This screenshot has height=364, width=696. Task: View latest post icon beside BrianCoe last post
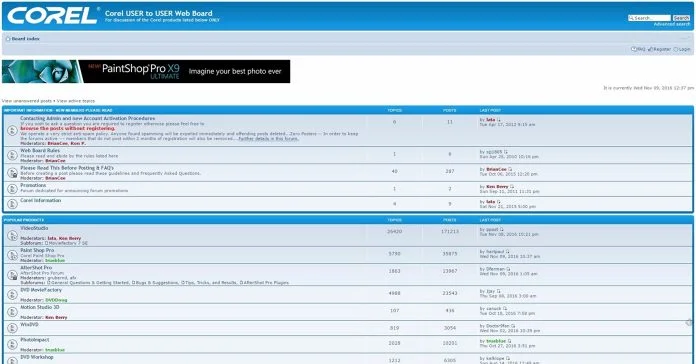pos(510,169)
